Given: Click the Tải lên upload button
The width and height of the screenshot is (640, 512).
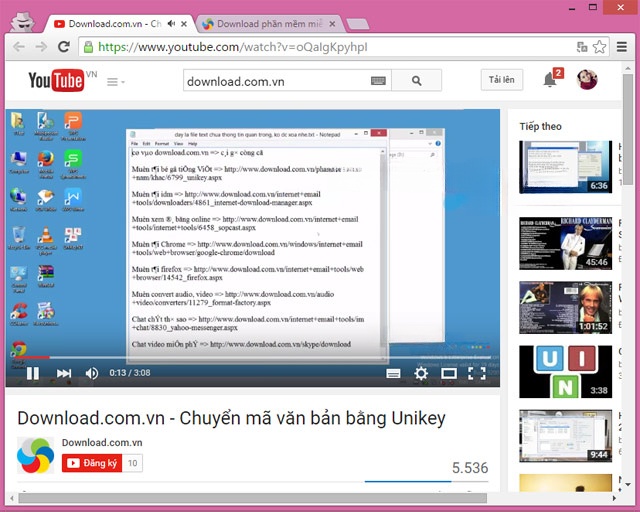Looking at the screenshot, I should pos(502,80).
